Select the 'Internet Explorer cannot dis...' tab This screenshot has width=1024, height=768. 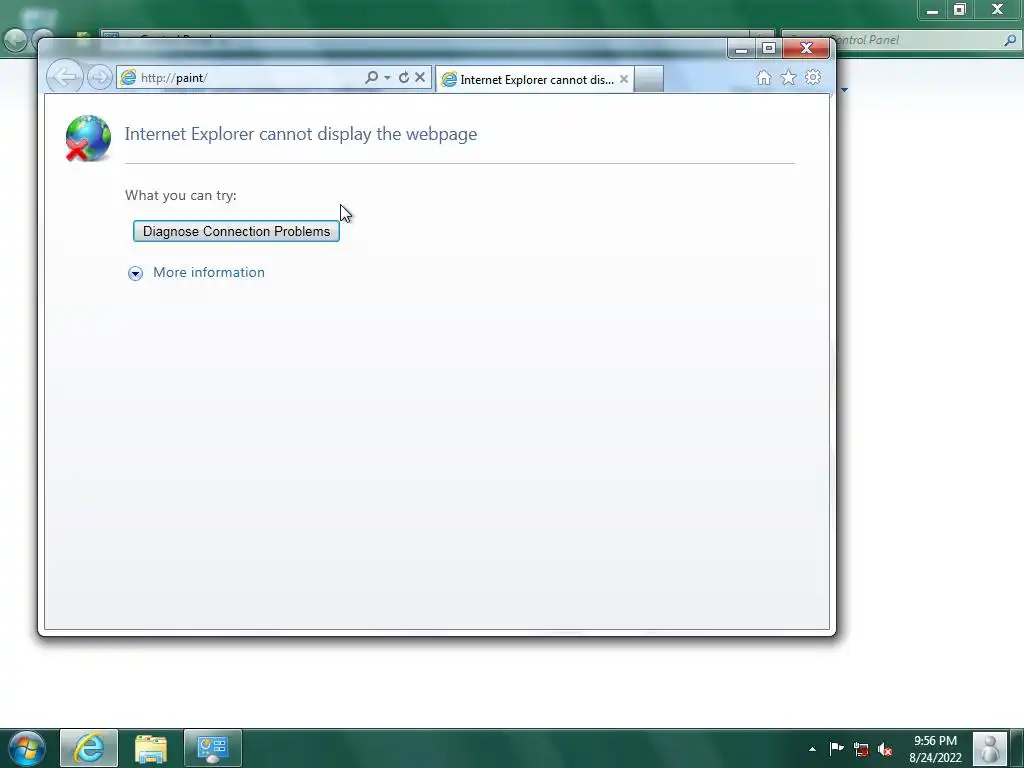pos(536,80)
